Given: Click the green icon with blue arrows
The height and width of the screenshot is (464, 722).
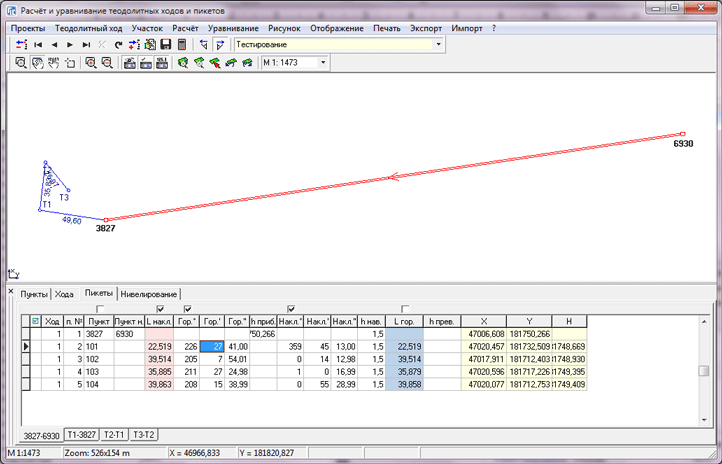Looking at the screenshot, I should point(231,63).
